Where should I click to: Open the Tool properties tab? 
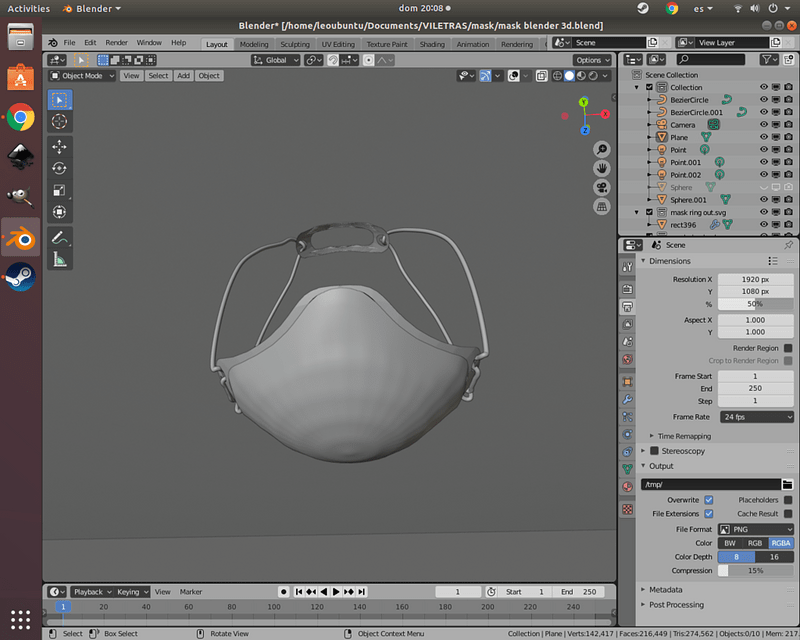tap(628, 267)
